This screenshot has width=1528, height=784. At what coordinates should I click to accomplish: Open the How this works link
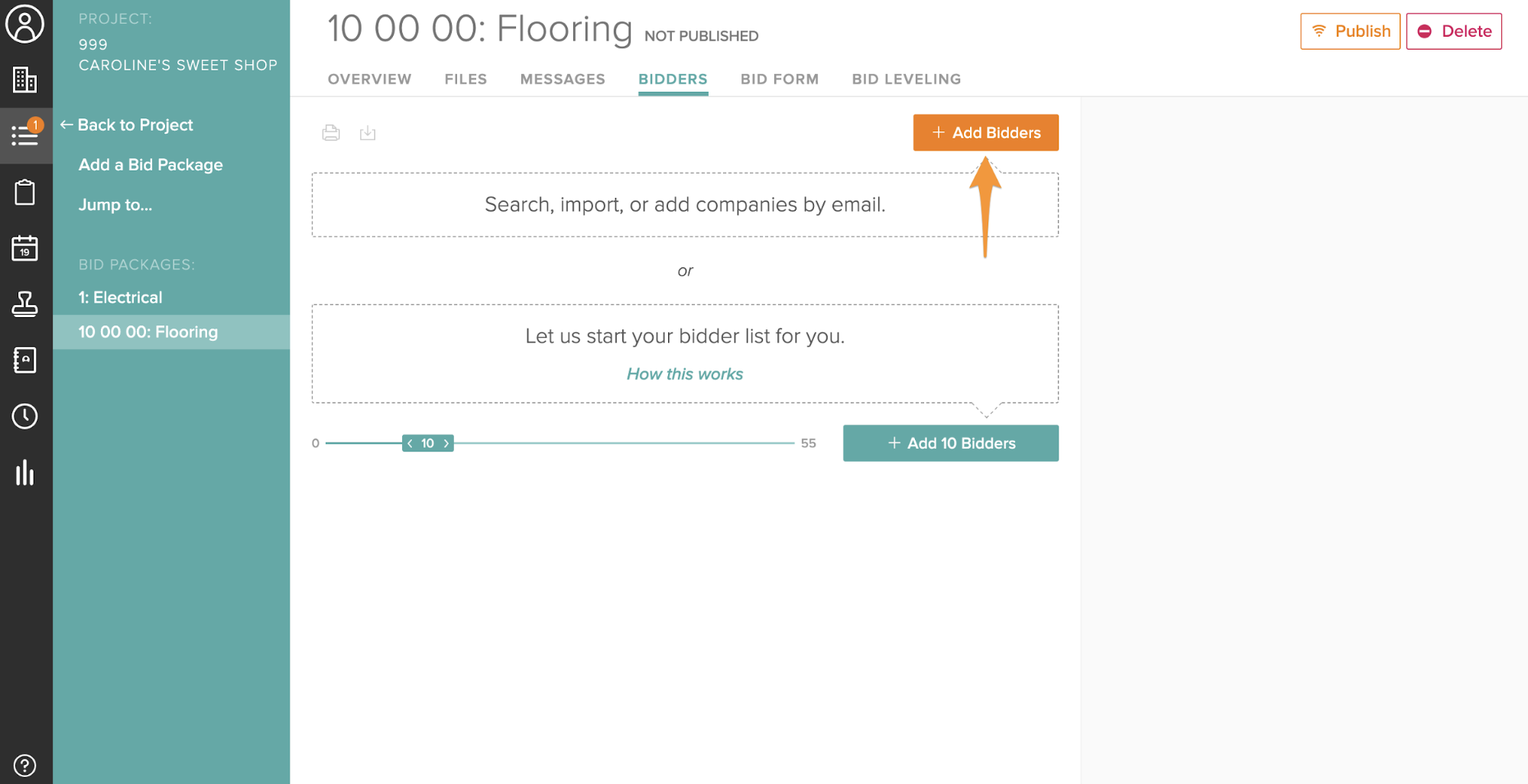pyautogui.click(x=684, y=374)
